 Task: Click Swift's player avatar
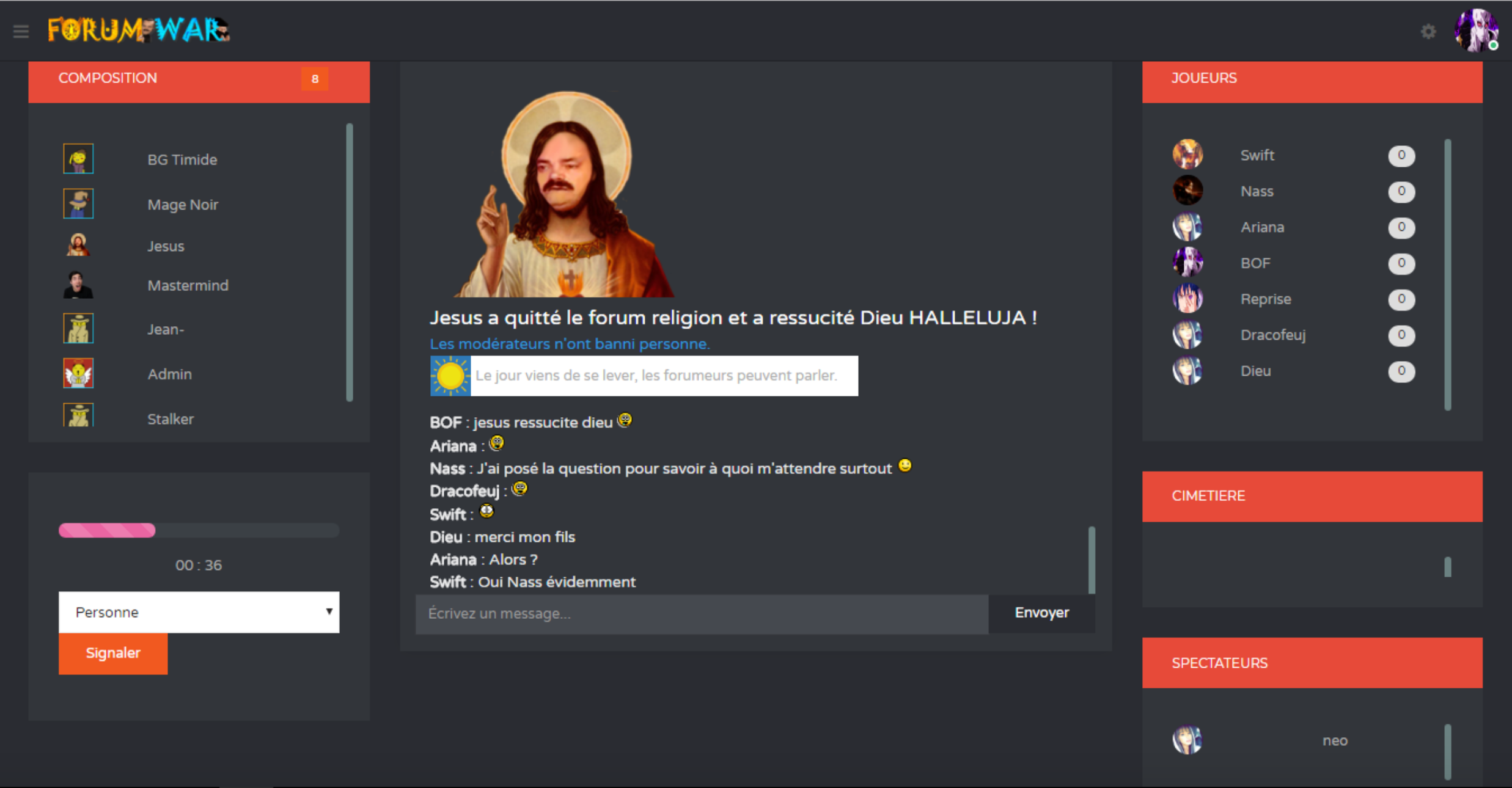1187,155
